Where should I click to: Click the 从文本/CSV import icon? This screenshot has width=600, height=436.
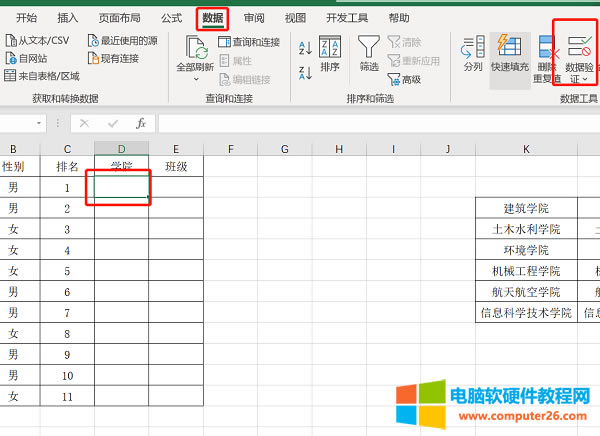tap(11, 41)
